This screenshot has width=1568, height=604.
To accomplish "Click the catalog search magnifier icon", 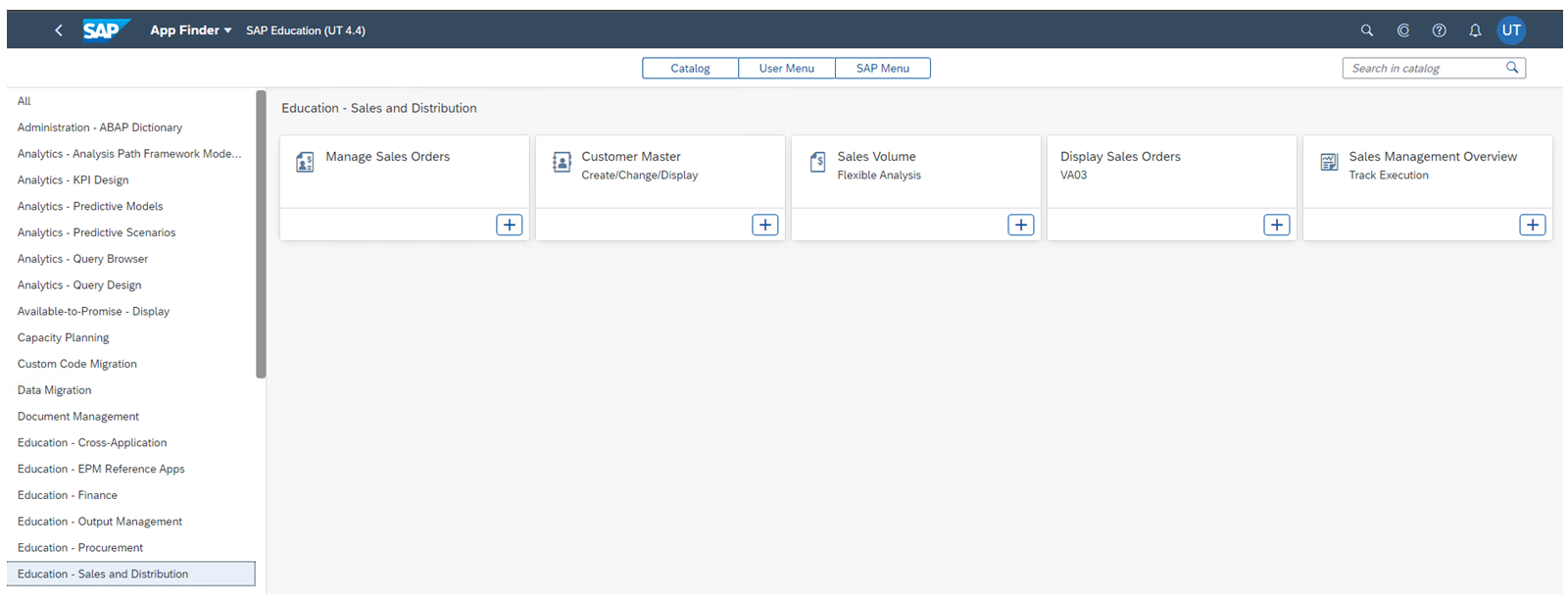I will coord(1512,68).
